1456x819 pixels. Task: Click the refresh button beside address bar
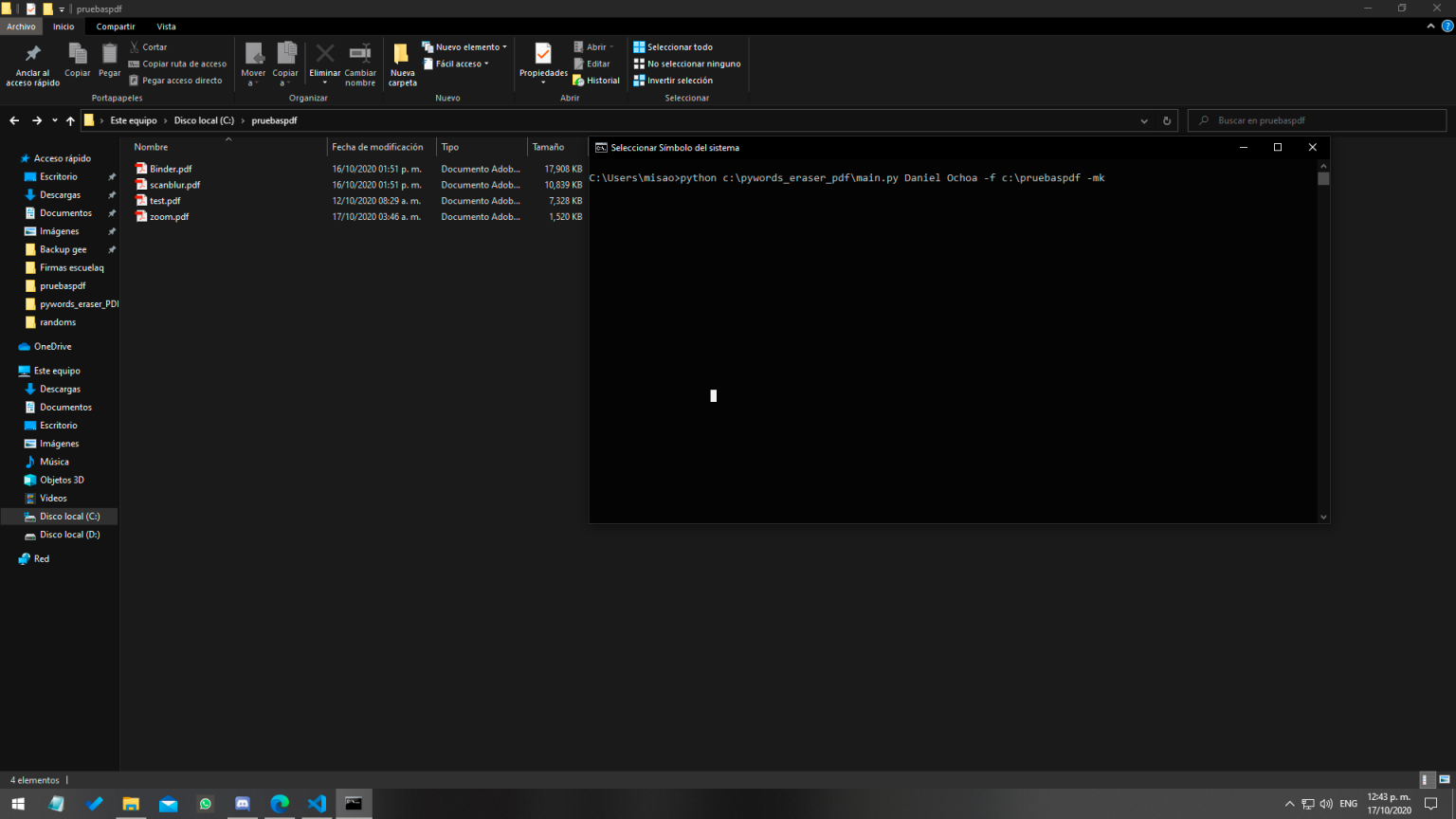1167,120
